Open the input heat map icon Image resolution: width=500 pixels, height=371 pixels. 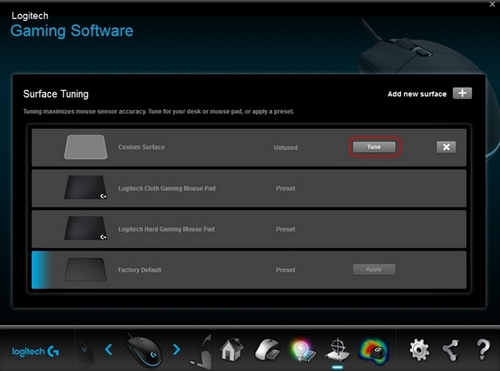click(374, 351)
